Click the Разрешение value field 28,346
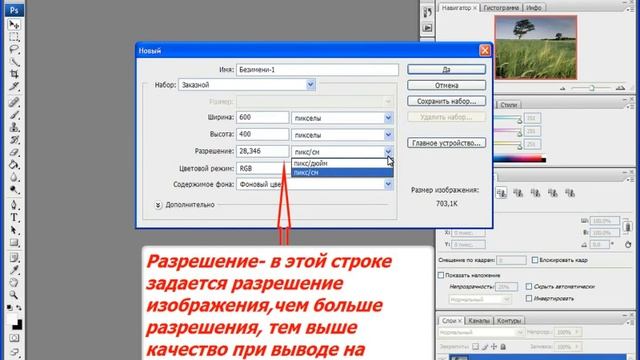Screen dimensions: 640x360 pyautogui.click(x=262, y=151)
